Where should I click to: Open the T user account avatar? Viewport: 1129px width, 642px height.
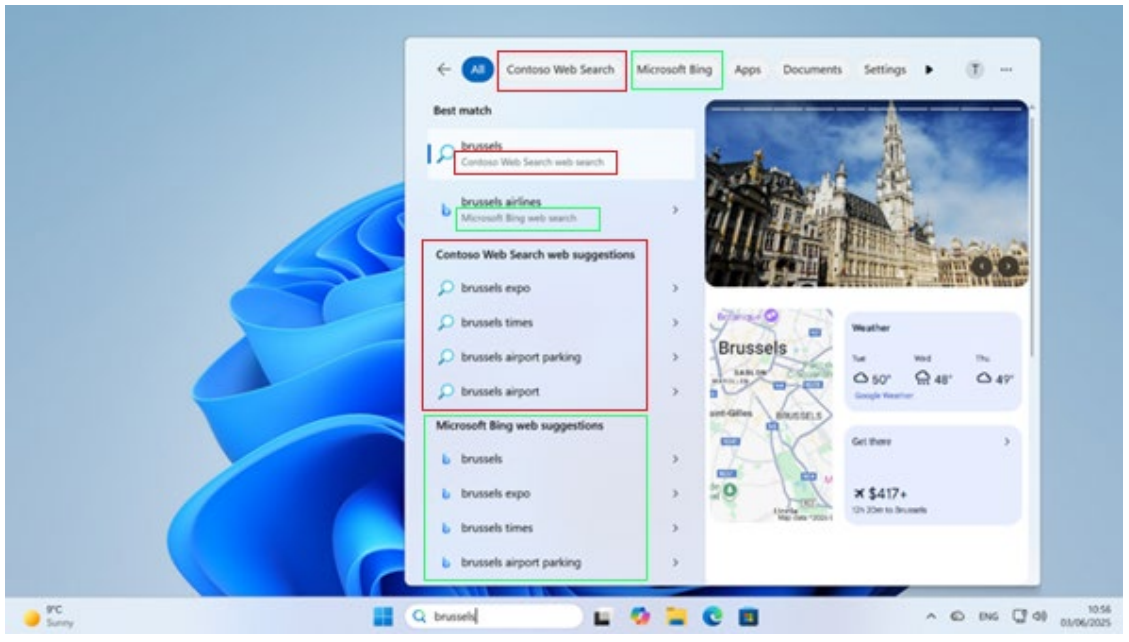(975, 69)
